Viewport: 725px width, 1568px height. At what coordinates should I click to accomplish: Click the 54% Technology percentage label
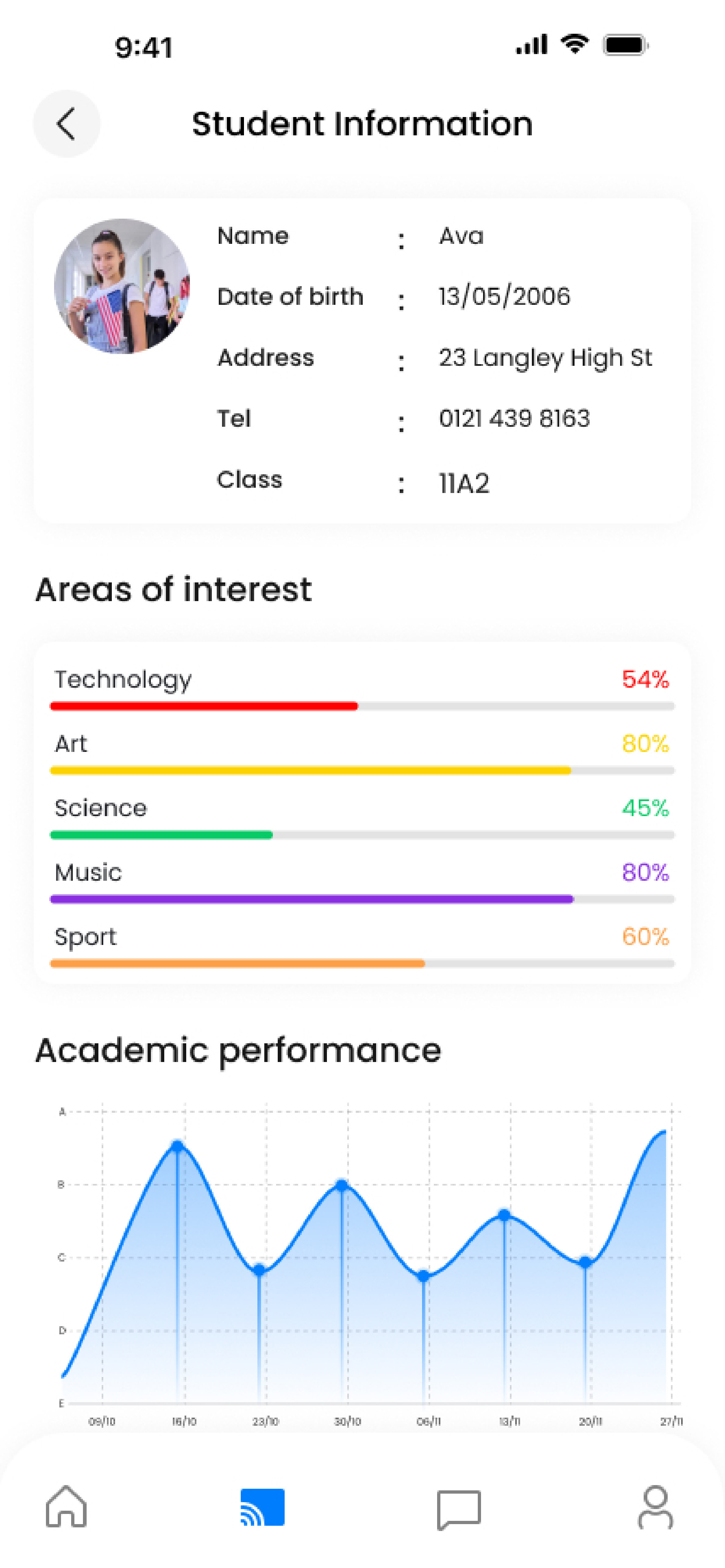click(644, 679)
